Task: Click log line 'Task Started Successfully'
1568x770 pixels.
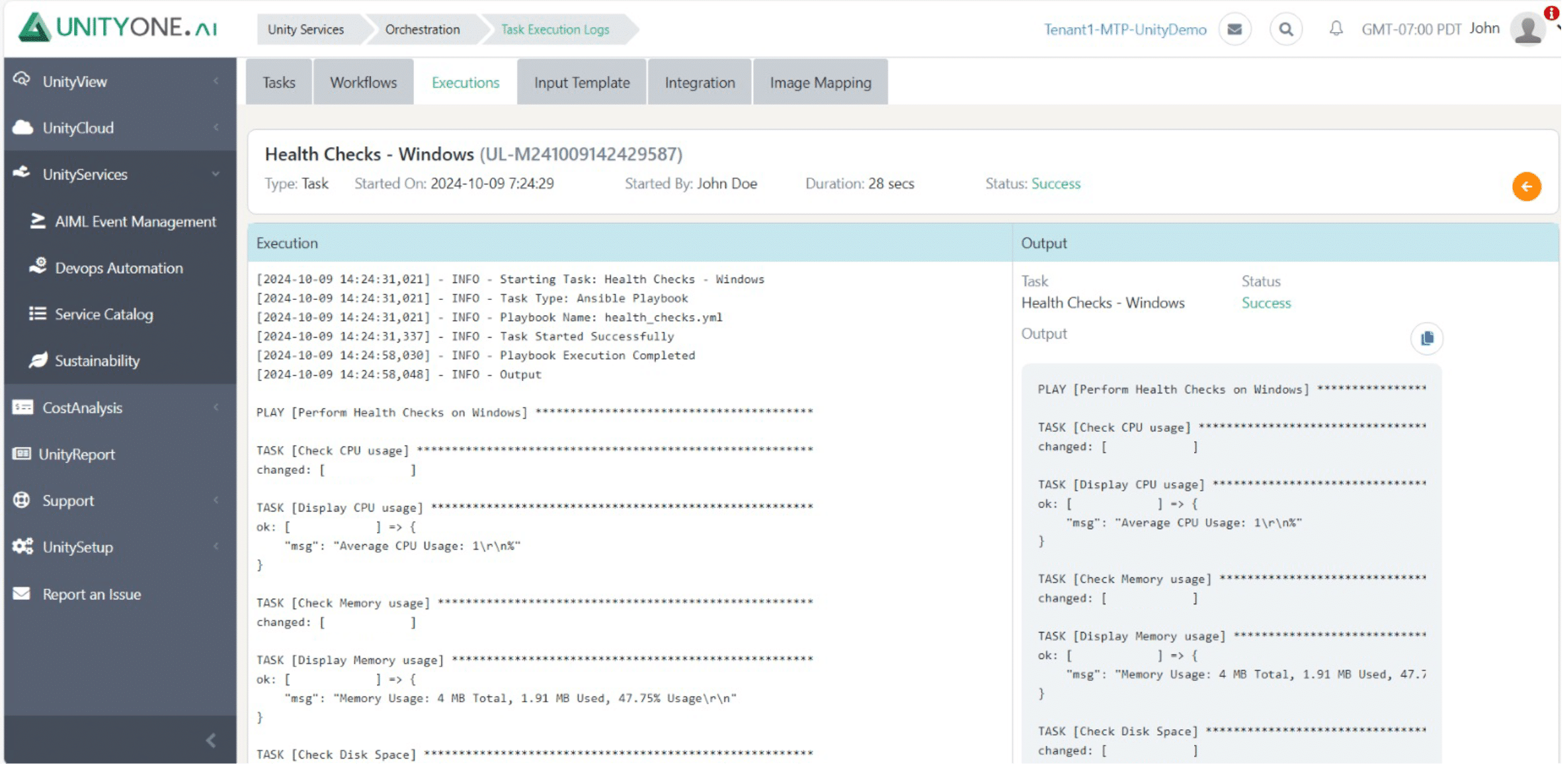Action: point(465,336)
